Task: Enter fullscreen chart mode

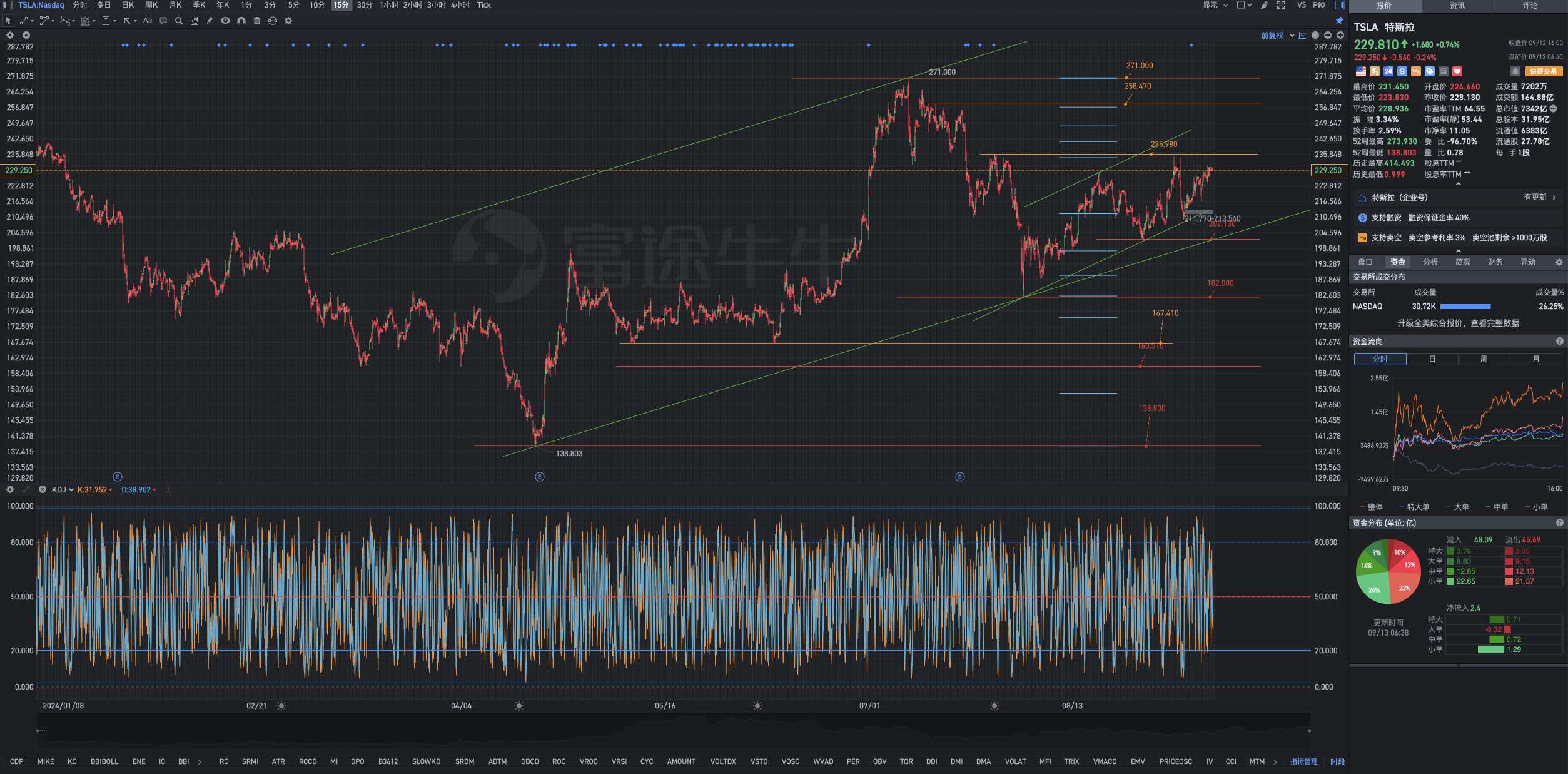Action: (x=1281, y=5)
